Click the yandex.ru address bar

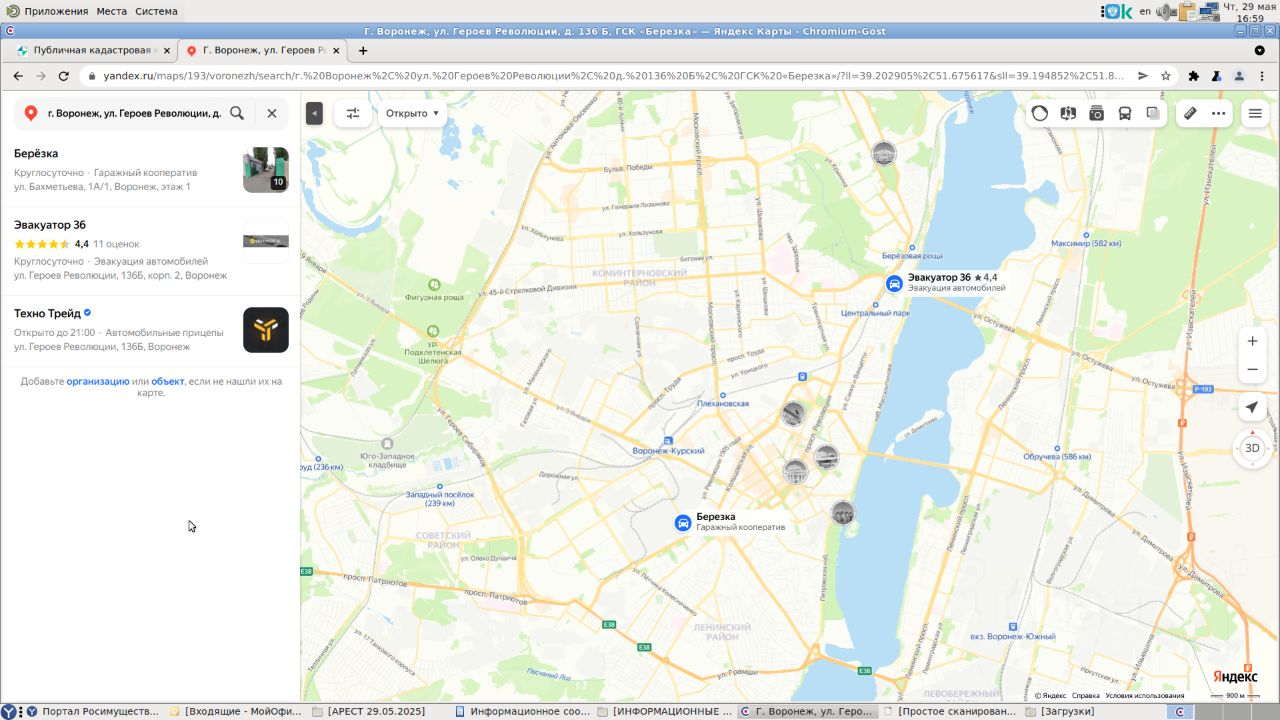610,76
